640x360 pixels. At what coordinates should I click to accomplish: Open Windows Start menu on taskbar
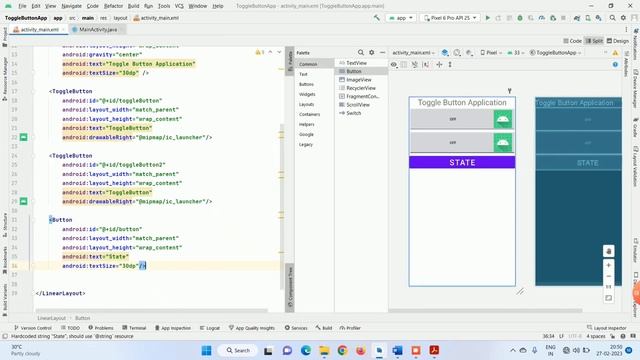tap(207, 350)
